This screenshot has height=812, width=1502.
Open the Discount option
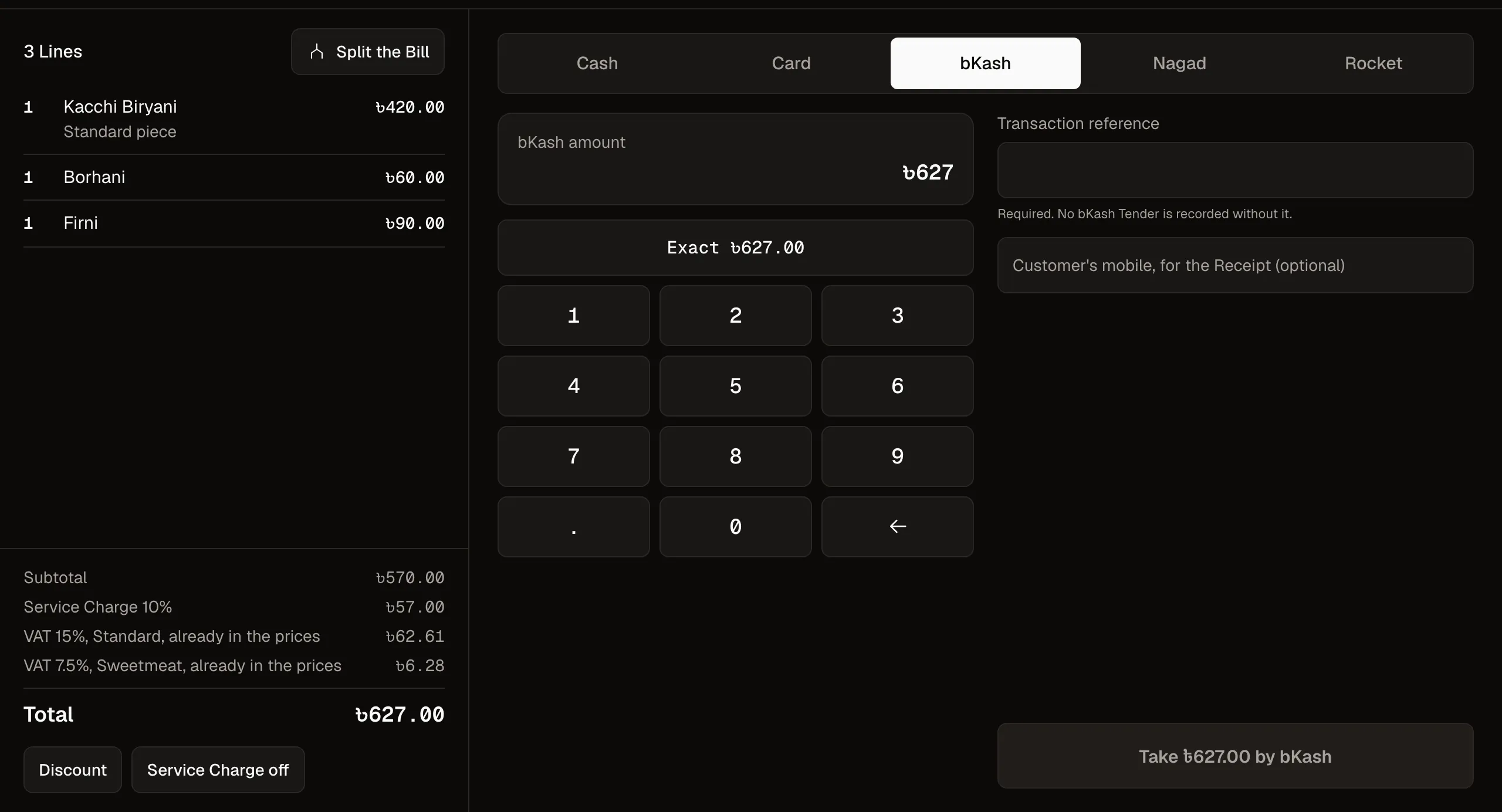click(x=73, y=770)
